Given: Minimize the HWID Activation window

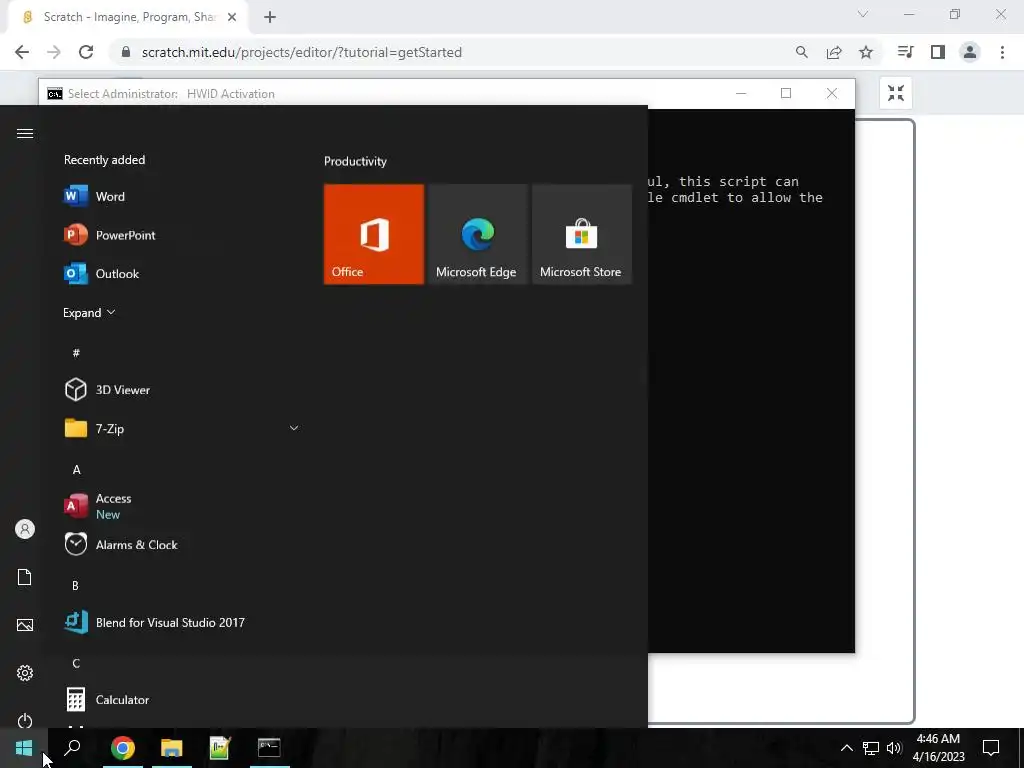Looking at the screenshot, I should (741, 93).
